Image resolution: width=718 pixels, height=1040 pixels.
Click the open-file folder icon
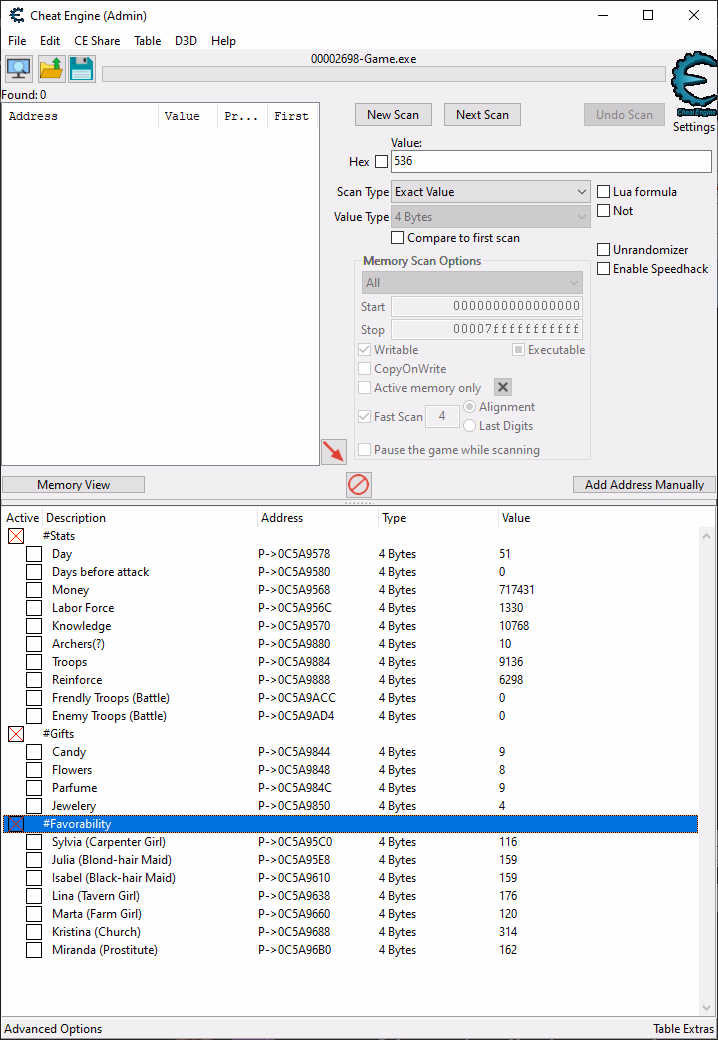[x=50, y=68]
